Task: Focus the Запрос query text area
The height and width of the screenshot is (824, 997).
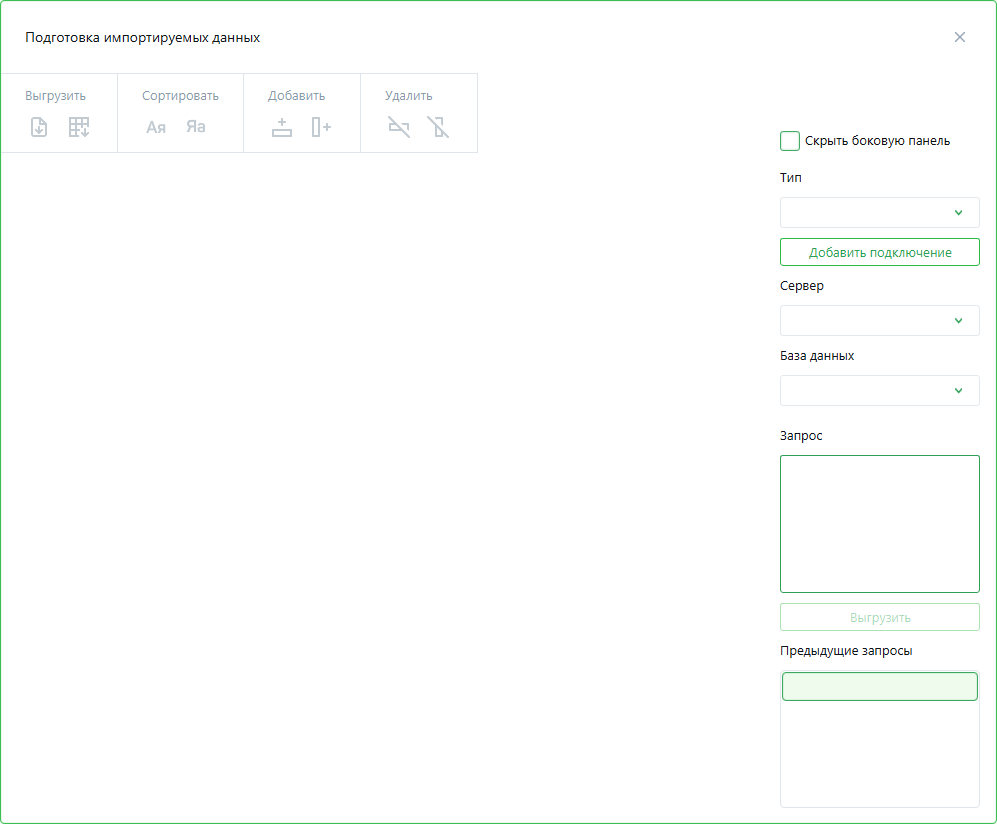Action: pos(879,524)
